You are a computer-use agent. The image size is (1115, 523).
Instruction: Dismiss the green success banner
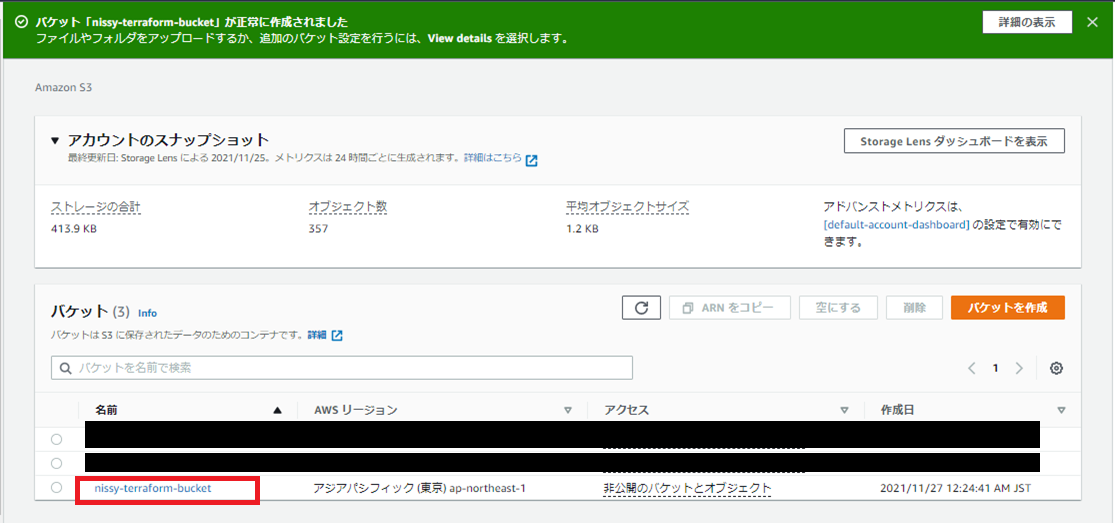tap(1093, 21)
